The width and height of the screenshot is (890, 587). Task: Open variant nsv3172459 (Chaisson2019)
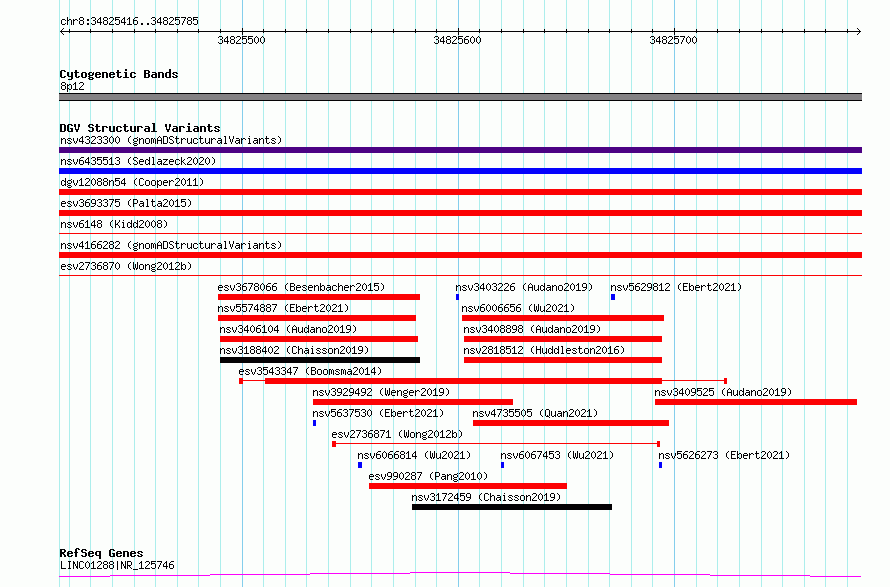pyautogui.click(x=486, y=497)
